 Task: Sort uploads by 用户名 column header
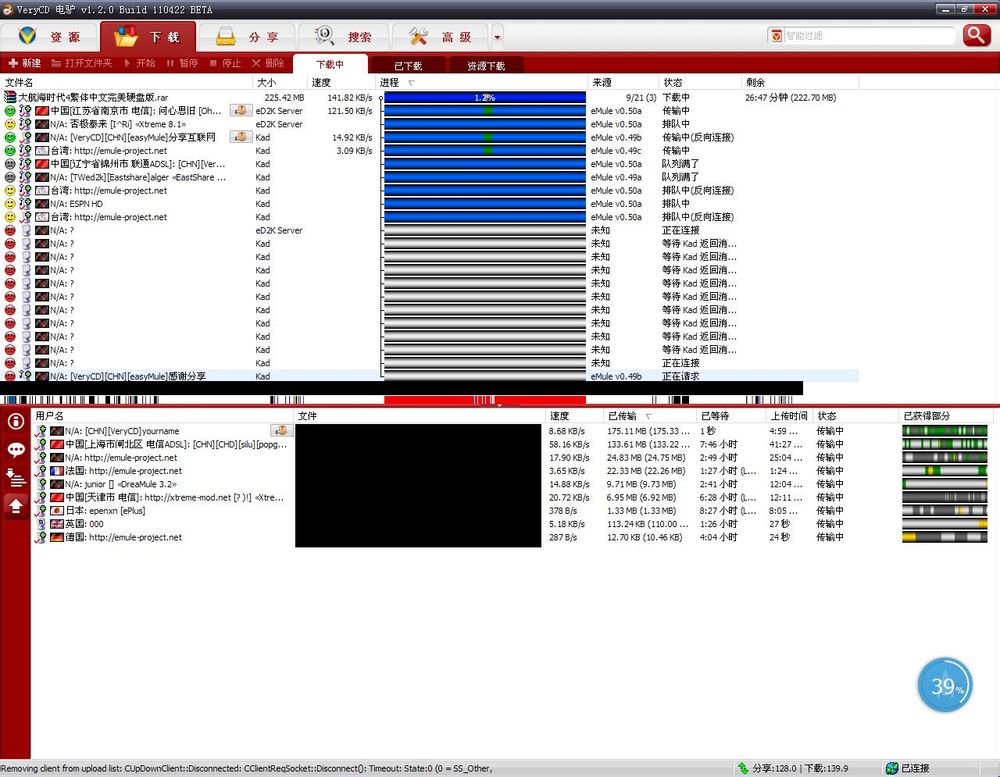coord(163,416)
